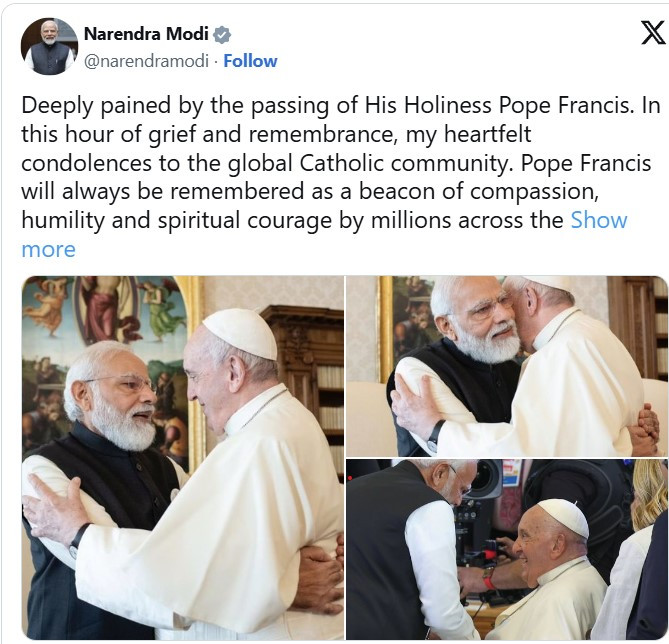Follow the @narendramodi account

250,61
